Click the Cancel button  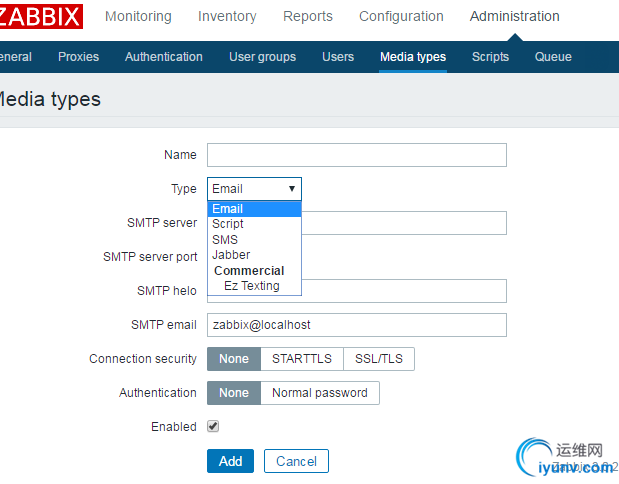pos(296,461)
